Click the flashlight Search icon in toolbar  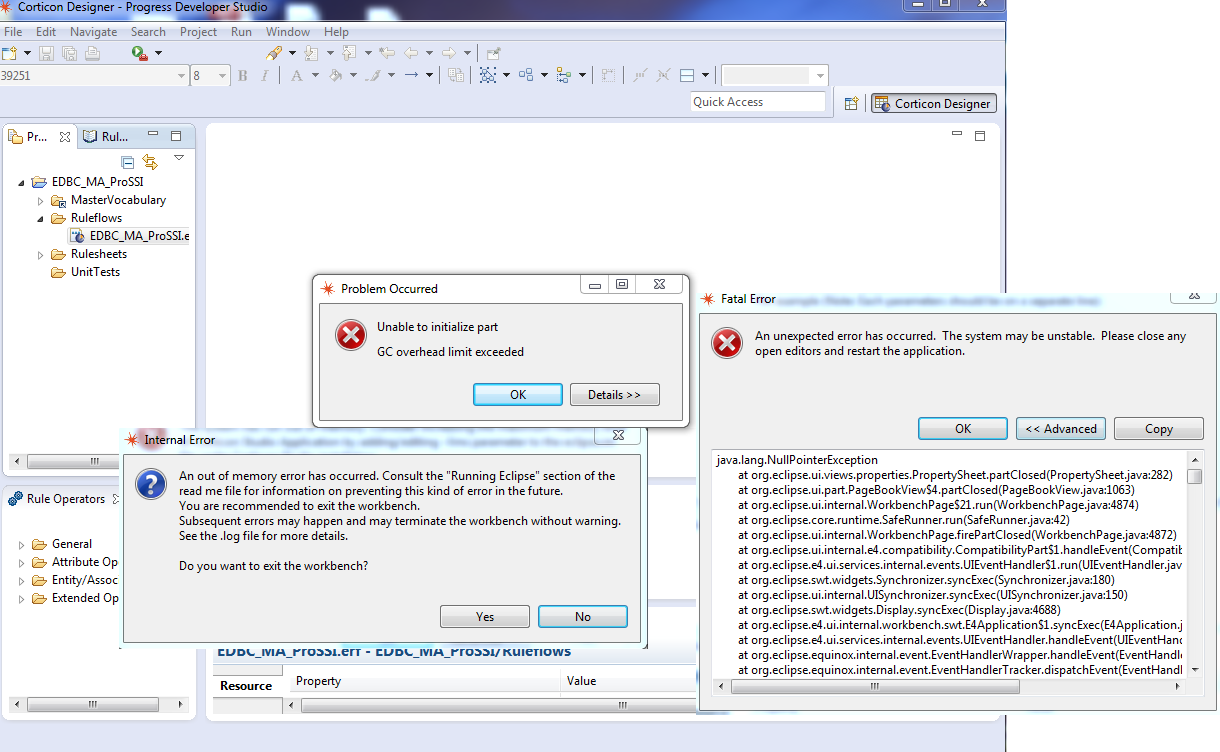tap(274, 53)
